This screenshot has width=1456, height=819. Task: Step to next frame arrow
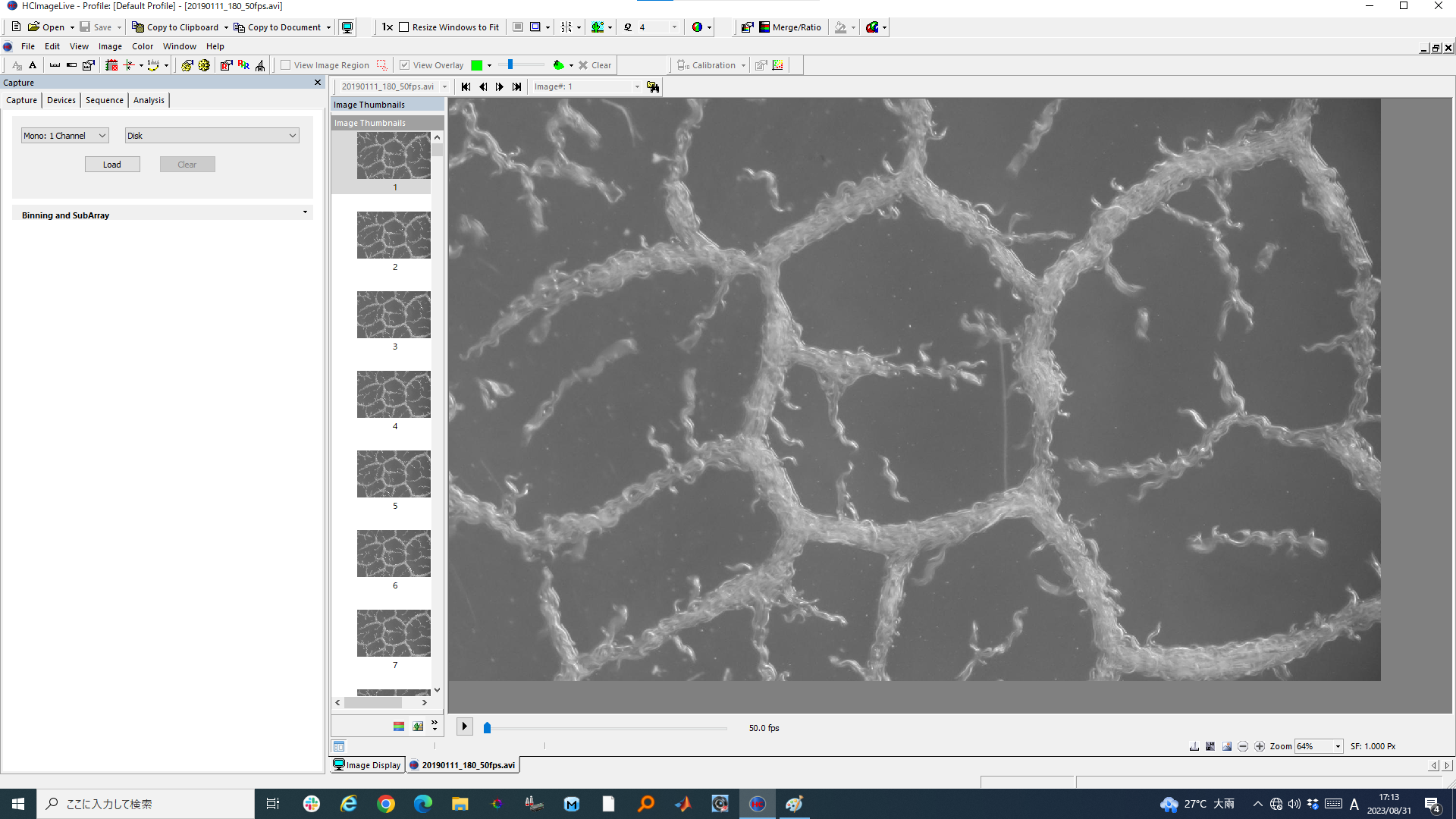coord(500,86)
